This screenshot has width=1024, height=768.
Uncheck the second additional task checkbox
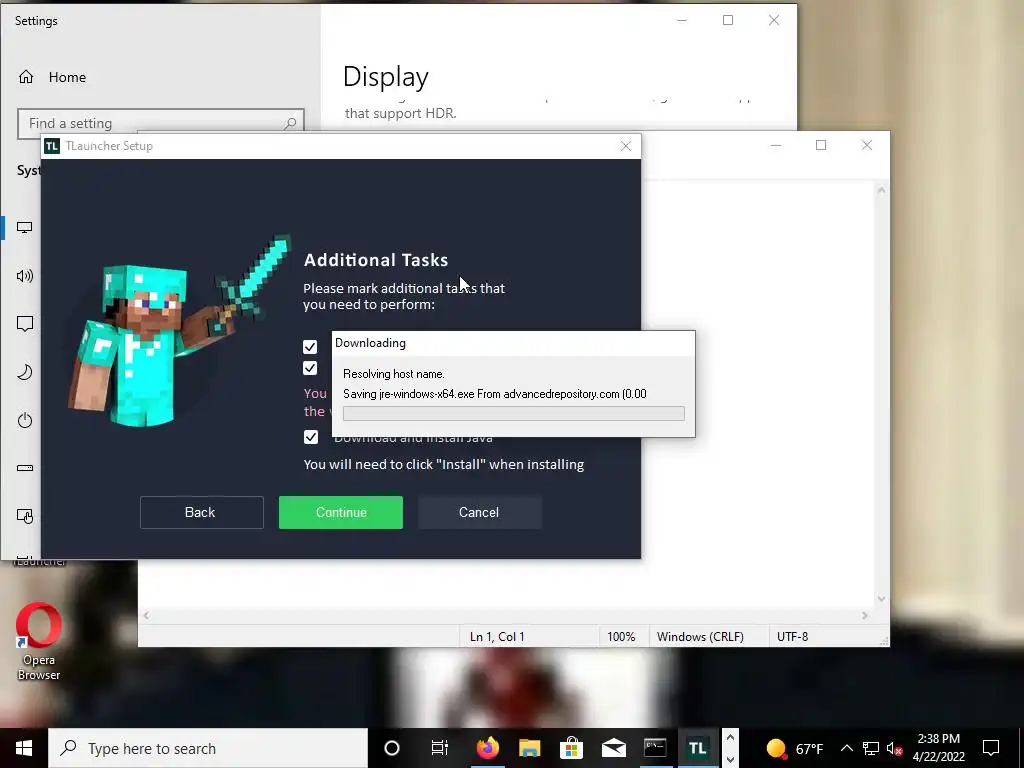[310, 368]
